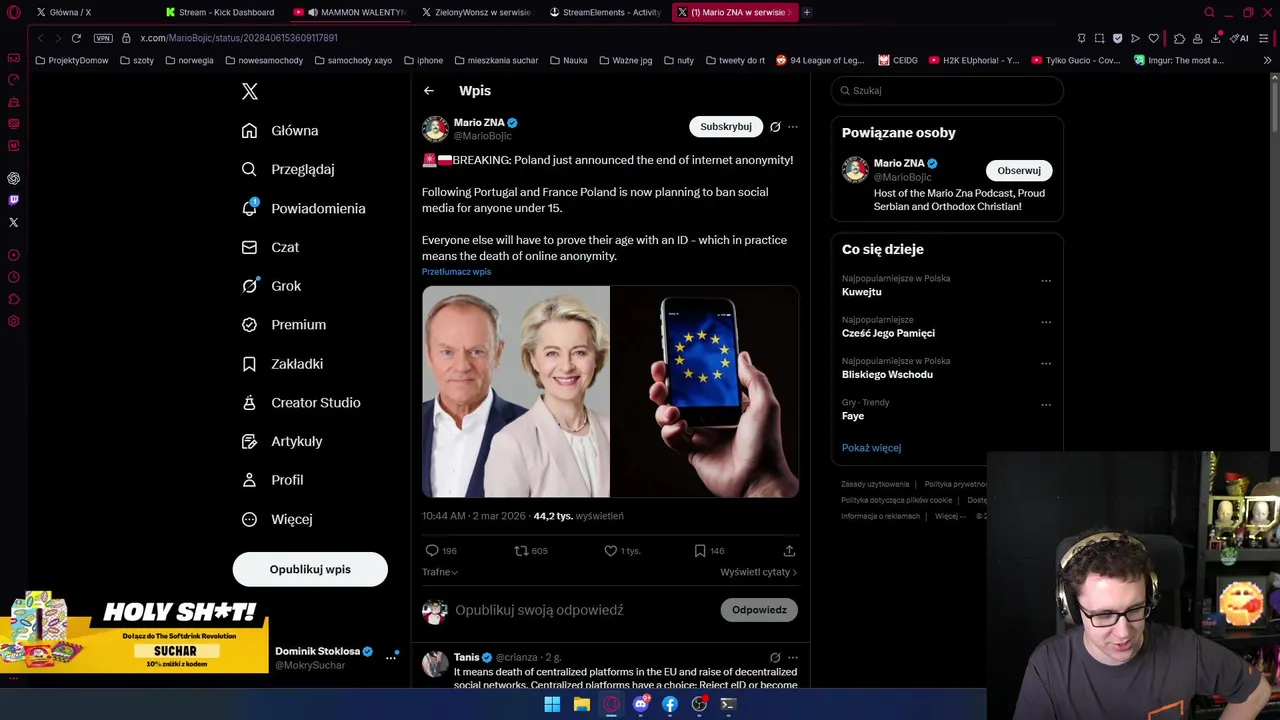Open norwegia bookmarks folder
Image resolution: width=1280 pixels, height=720 pixels.
point(189,60)
